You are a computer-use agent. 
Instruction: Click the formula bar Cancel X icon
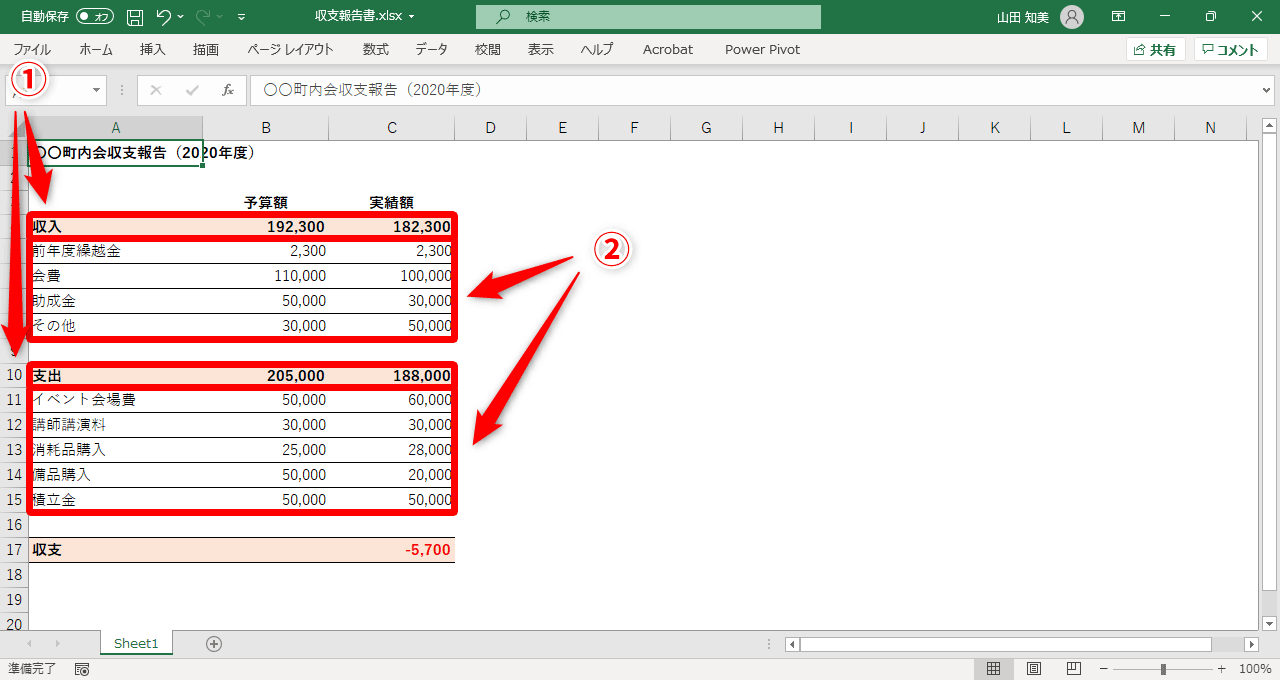point(156,90)
